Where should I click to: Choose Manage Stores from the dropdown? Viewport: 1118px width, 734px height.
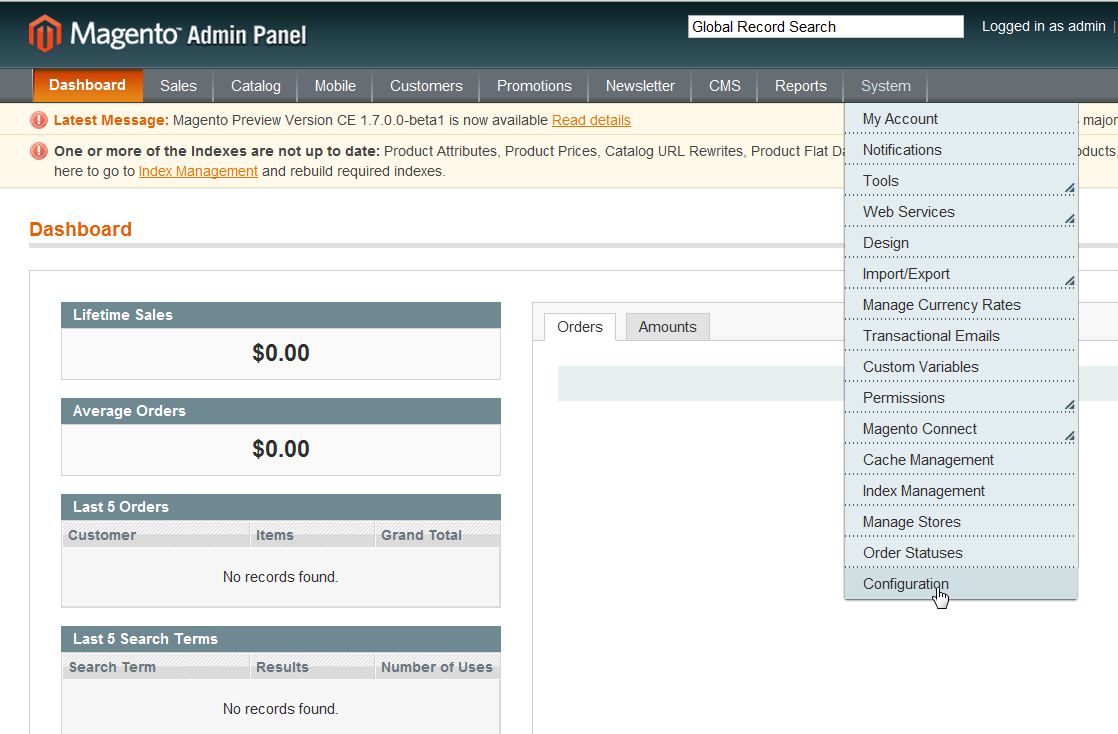coord(911,522)
